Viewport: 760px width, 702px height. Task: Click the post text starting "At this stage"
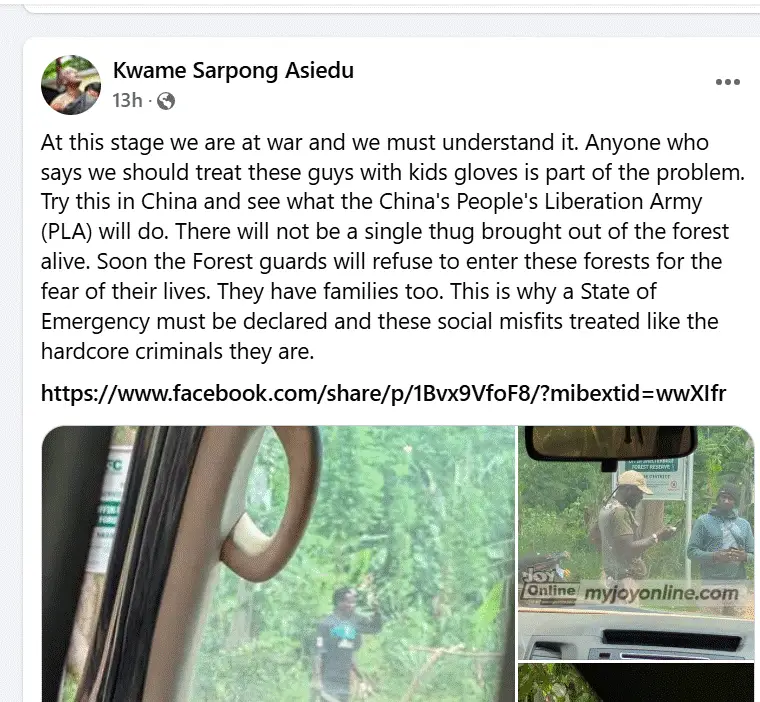(393, 247)
